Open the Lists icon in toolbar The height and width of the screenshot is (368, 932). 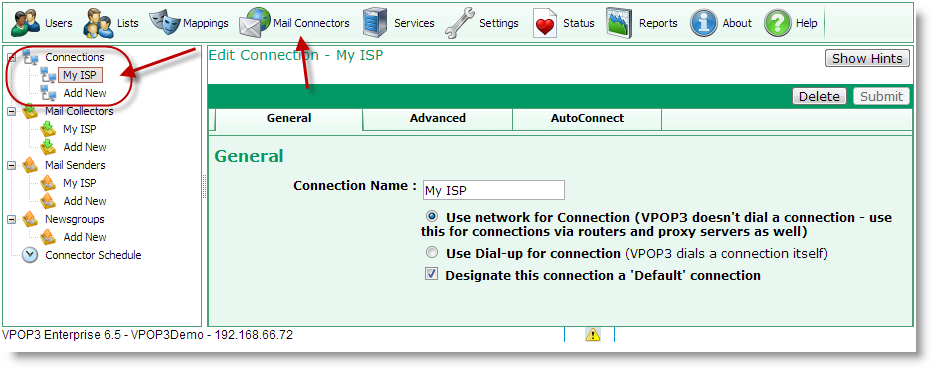[98, 23]
